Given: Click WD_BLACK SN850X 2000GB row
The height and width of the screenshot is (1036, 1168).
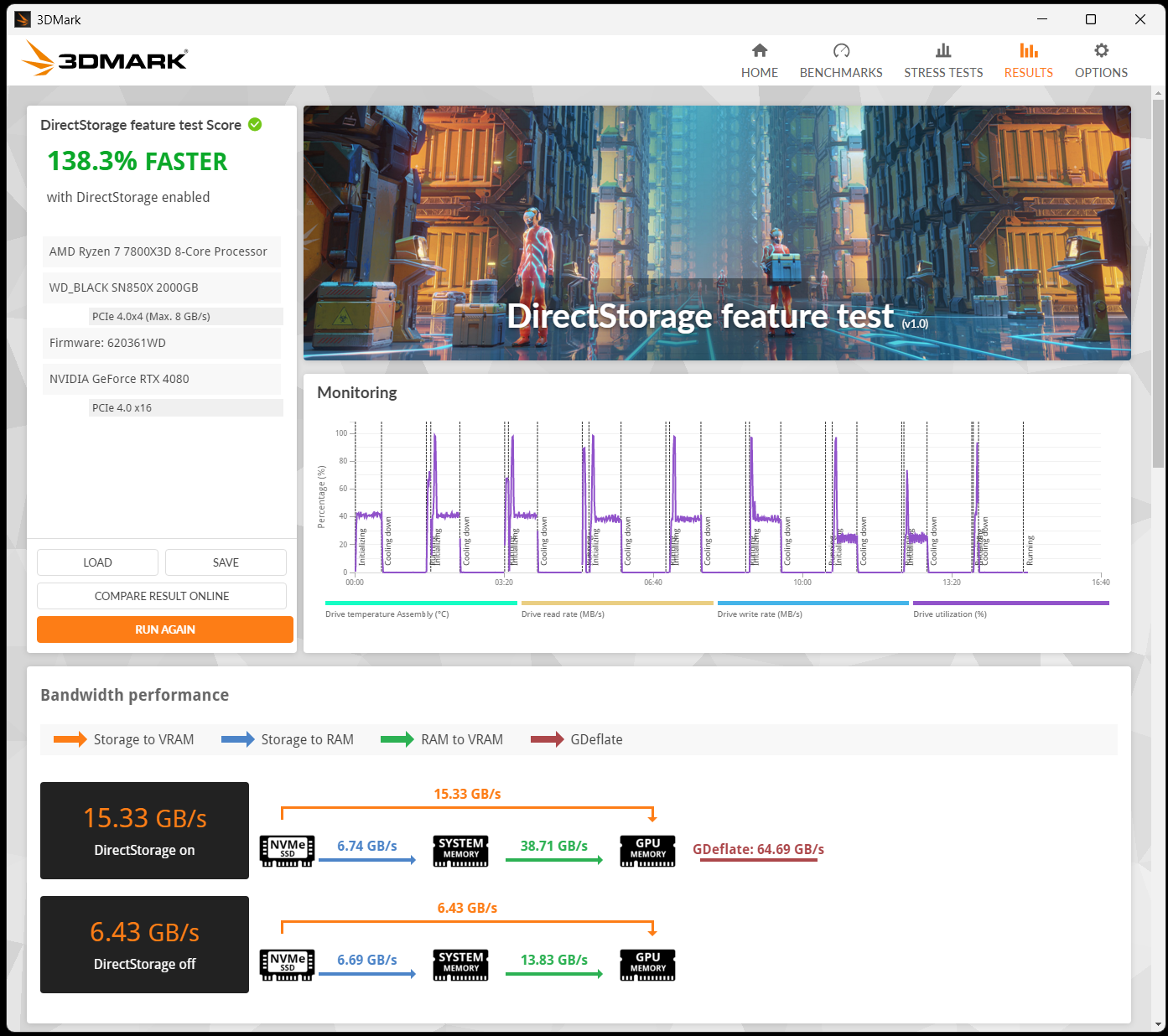Looking at the screenshot, I should 162,287.
